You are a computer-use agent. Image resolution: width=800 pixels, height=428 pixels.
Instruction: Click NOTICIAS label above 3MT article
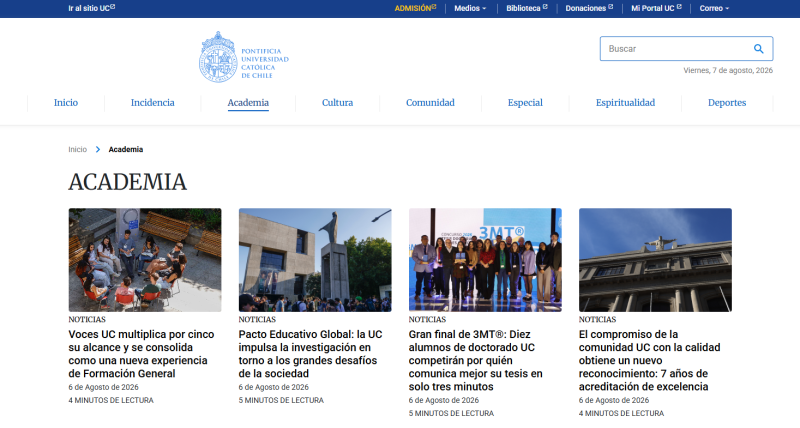(x=427, y=319)
